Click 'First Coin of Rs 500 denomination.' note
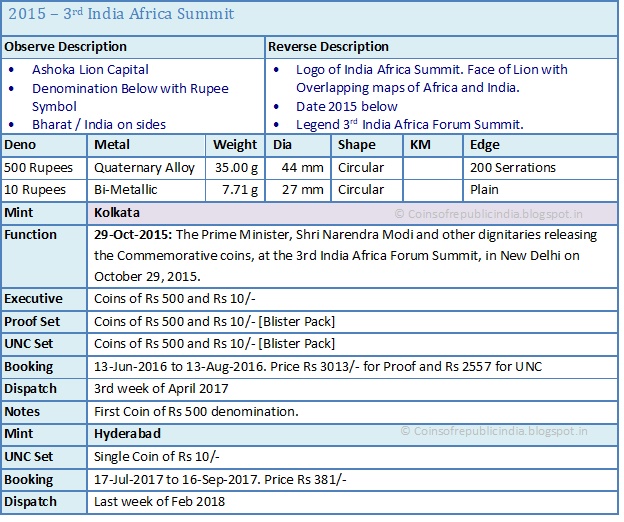The height and width of the screenshot is (522, 624). pos(196,411)
